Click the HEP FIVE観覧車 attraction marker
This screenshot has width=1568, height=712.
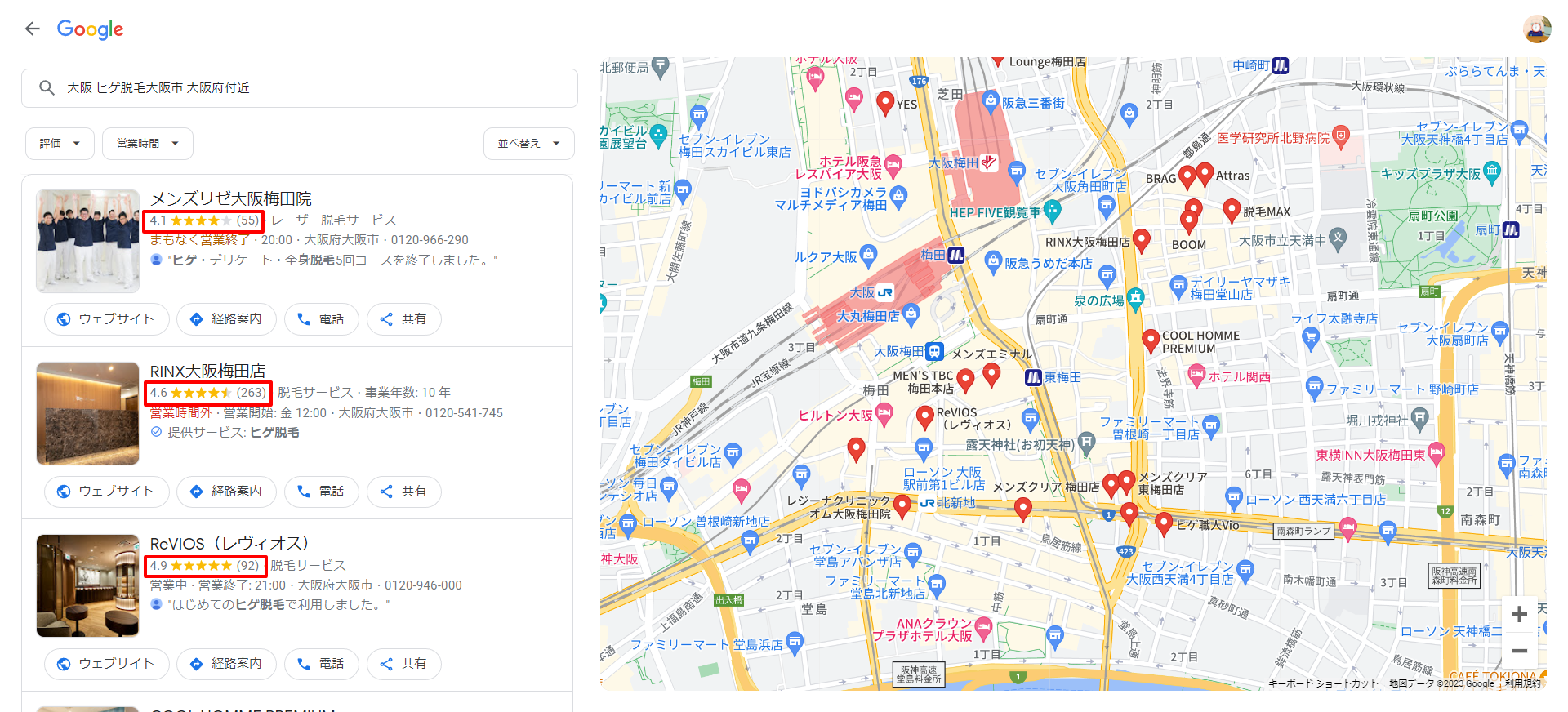[1053, 211]
